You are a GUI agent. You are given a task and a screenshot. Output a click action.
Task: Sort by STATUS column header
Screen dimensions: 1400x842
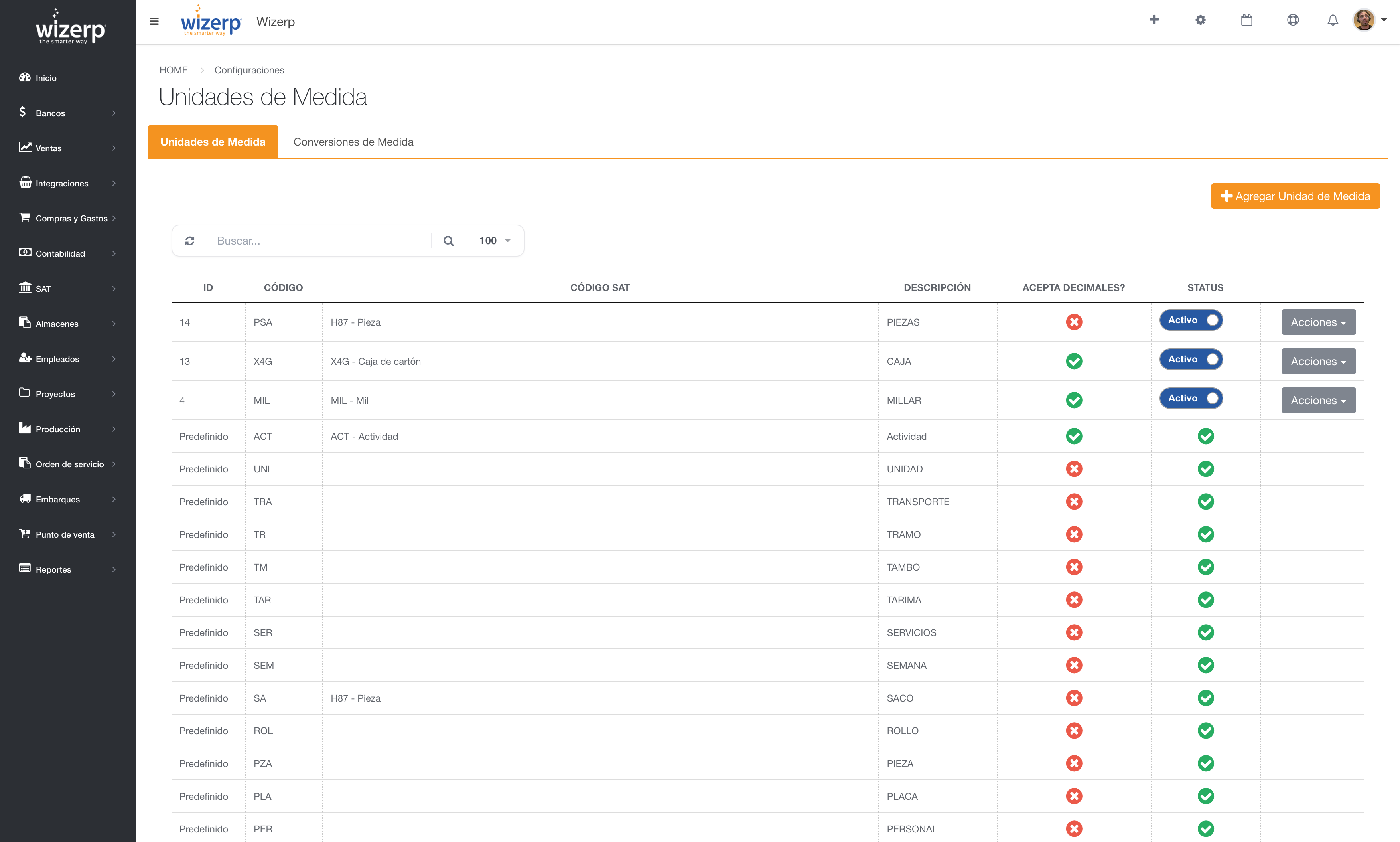(x=1205, y=288)
